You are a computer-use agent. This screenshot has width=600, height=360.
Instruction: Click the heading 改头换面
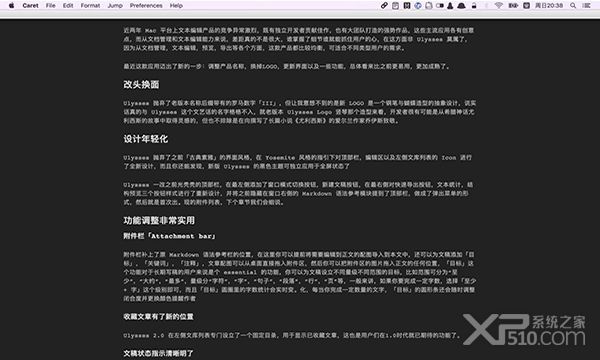tap(141, 85)
